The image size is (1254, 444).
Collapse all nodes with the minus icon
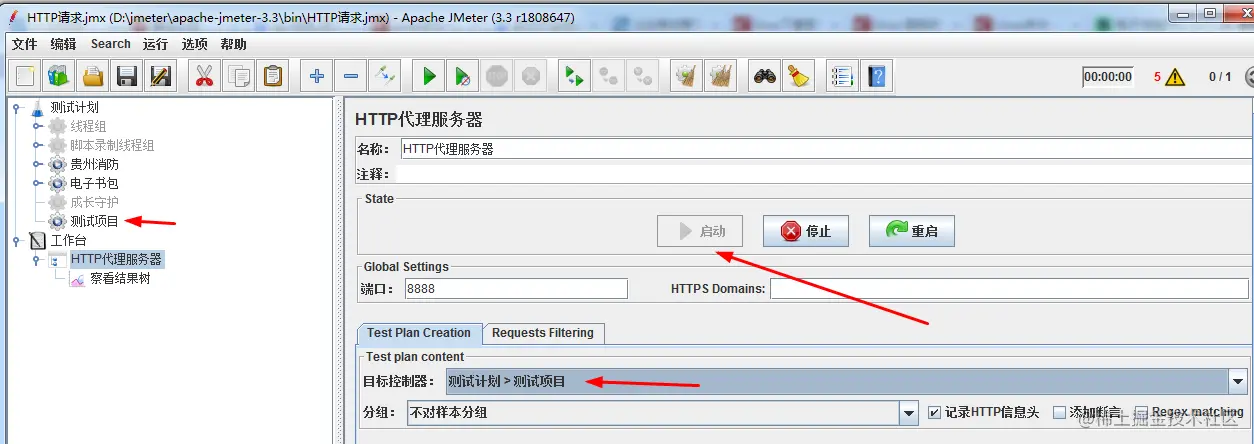tap(350, 76)
